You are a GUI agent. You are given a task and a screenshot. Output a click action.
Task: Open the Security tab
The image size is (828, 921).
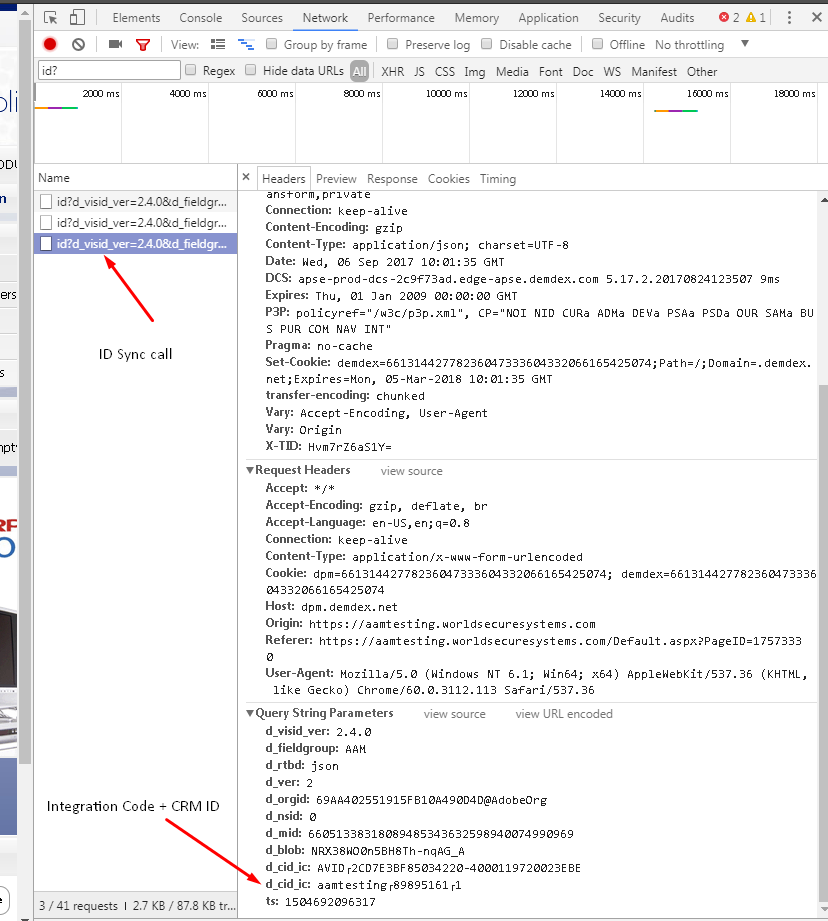click(x=620, y=18)
